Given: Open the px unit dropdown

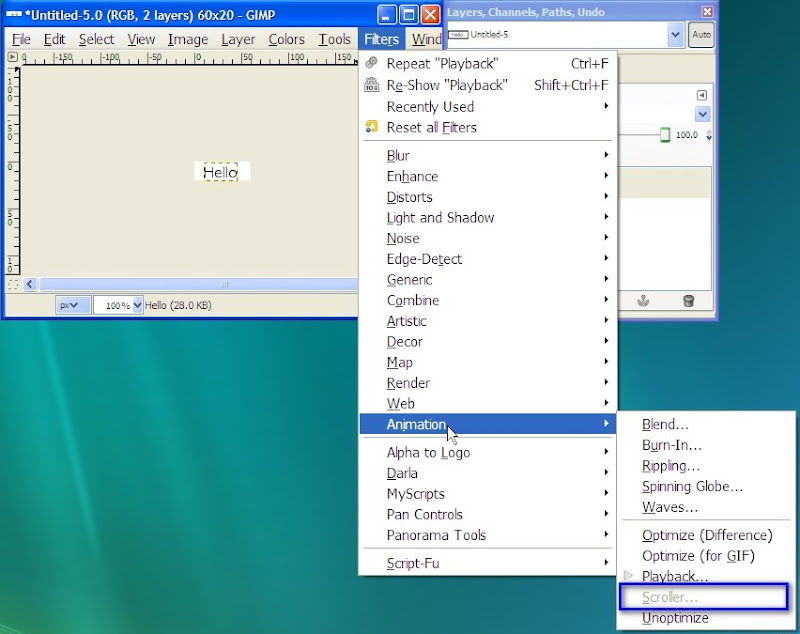Looking at the screenshot, I should (72, 305).
